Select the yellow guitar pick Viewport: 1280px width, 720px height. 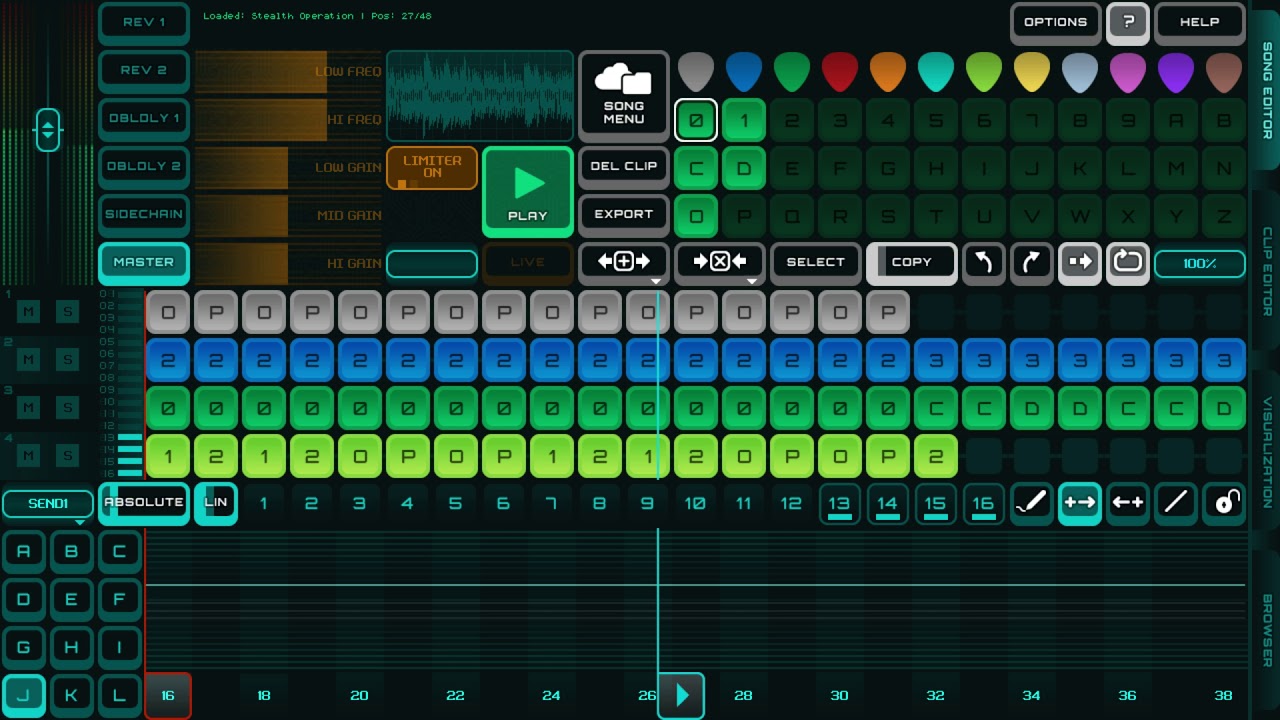1032,72
